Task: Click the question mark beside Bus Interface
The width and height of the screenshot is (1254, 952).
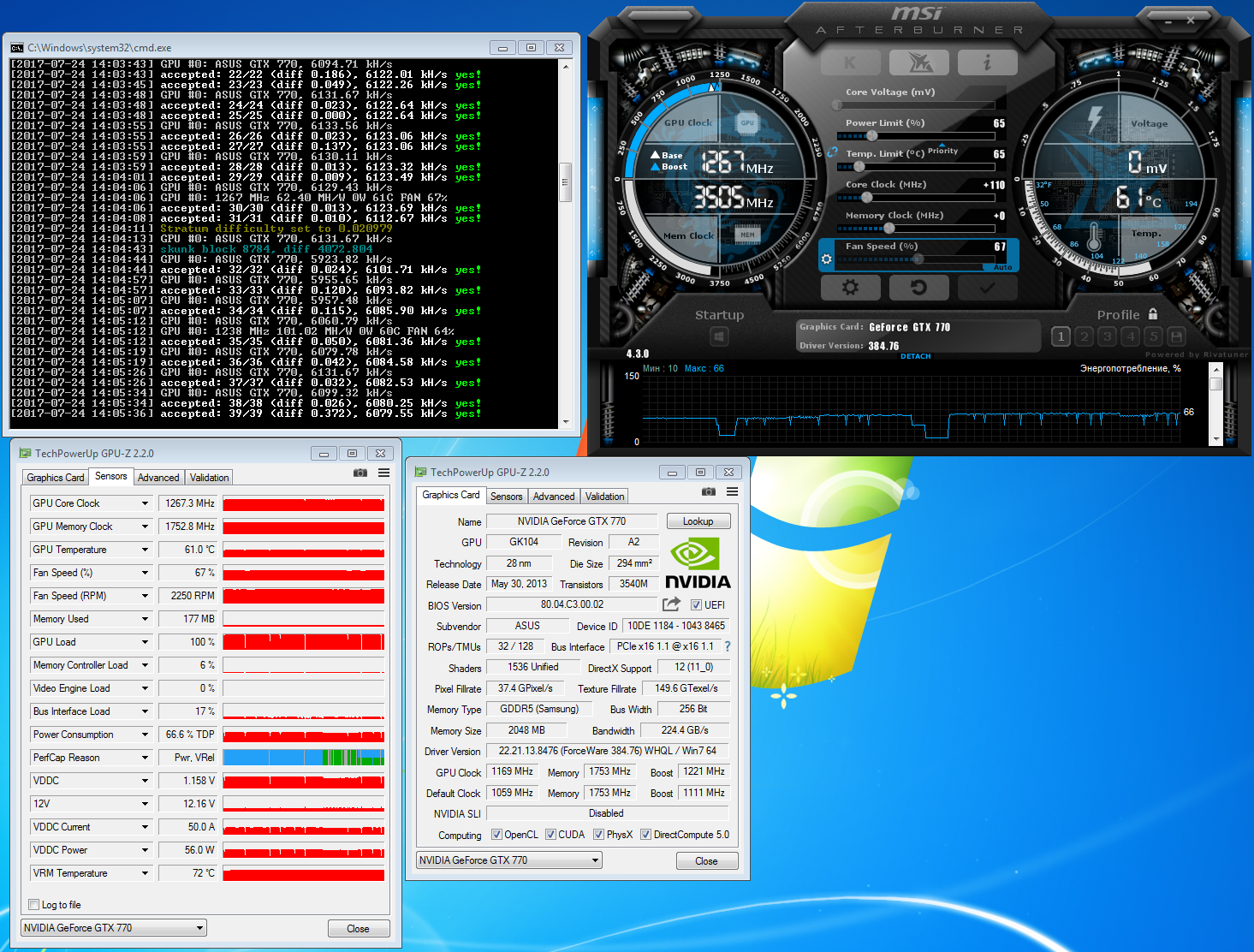Action: [728, 646]
